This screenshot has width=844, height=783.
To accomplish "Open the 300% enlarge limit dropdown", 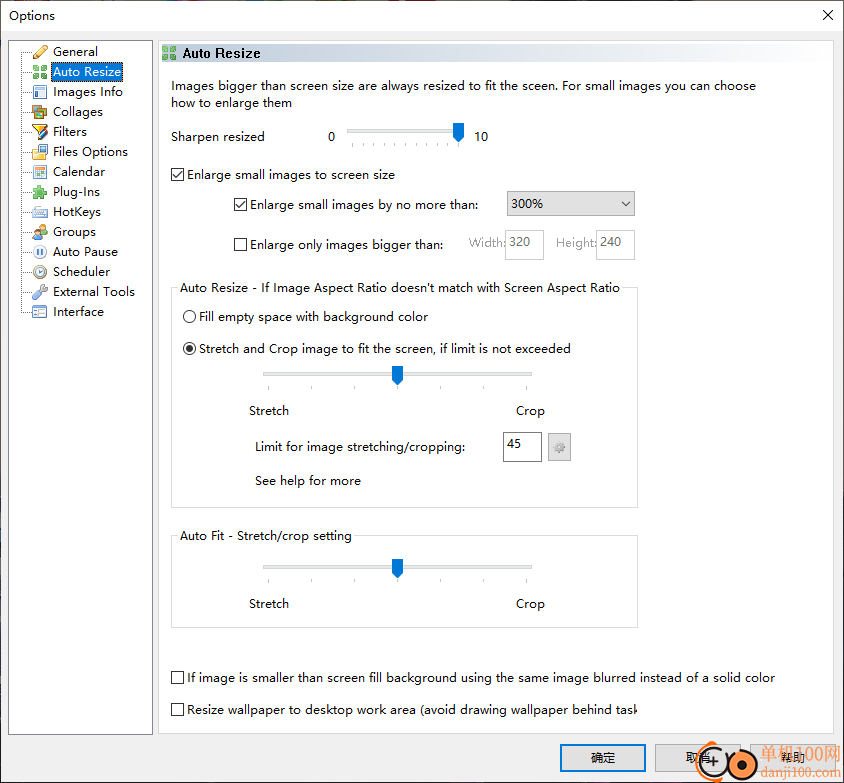I will (571, 204).
